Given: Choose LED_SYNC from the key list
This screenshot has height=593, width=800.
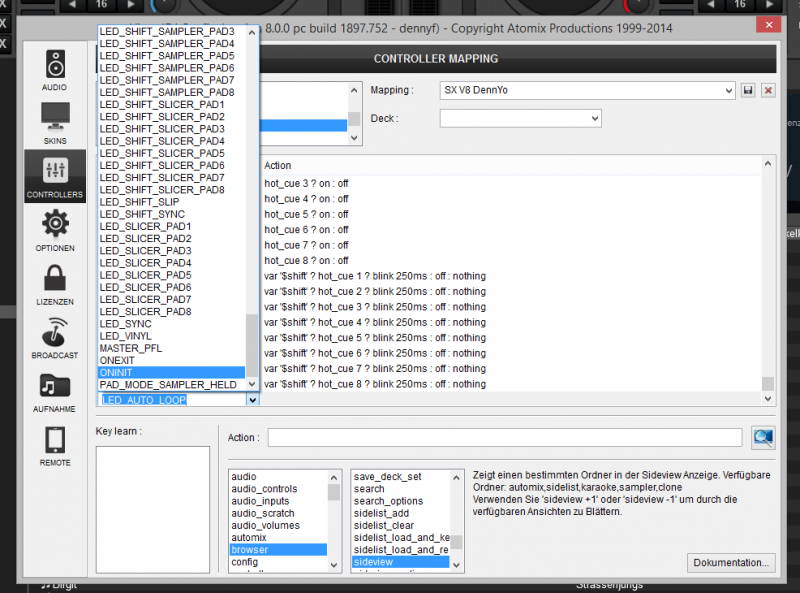Looking at the screenshot, I should click(171, 324).
